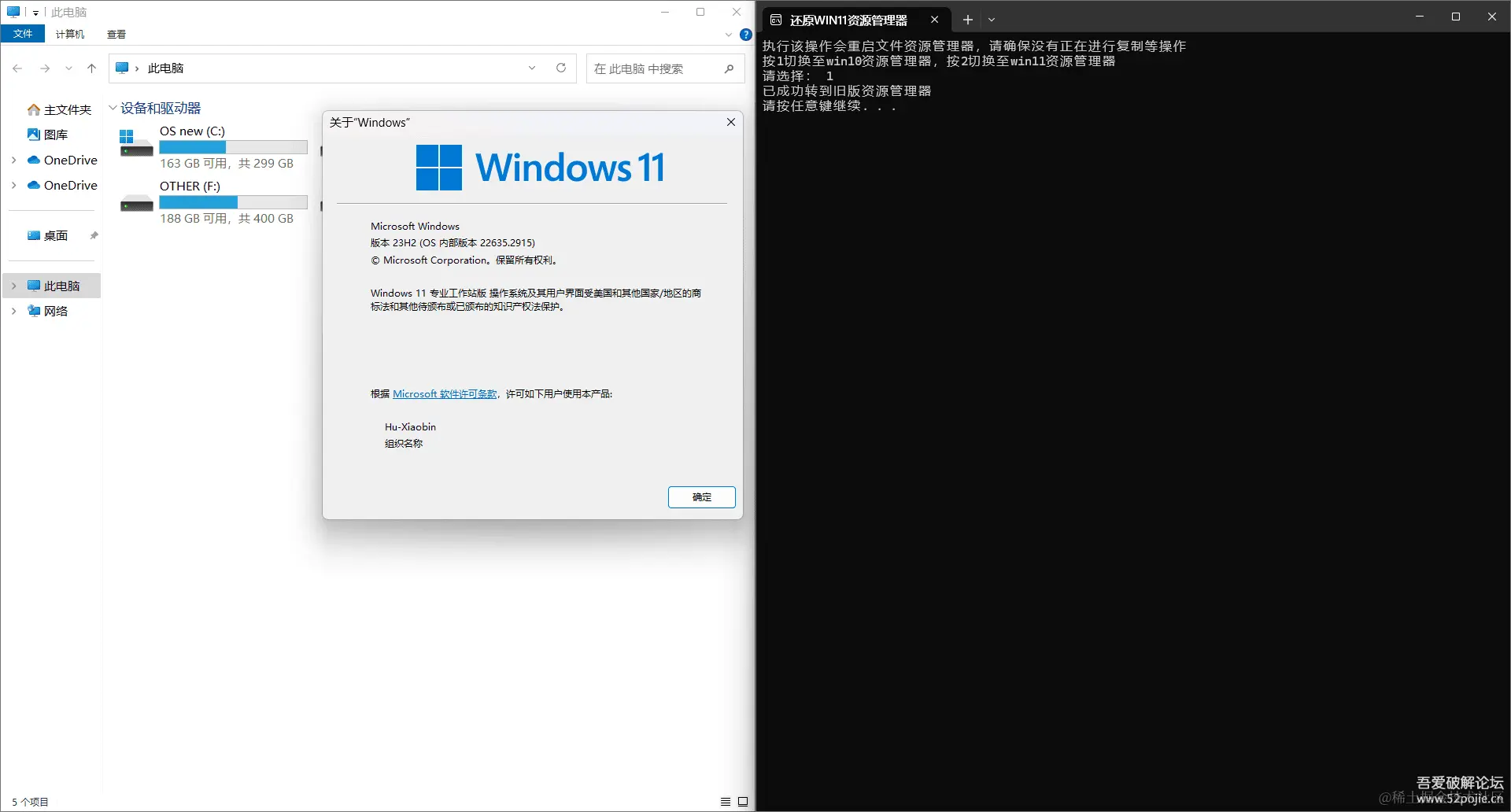Click the 版本 23H2 version text
This screenshot has width=1511, height=812.
453,243
